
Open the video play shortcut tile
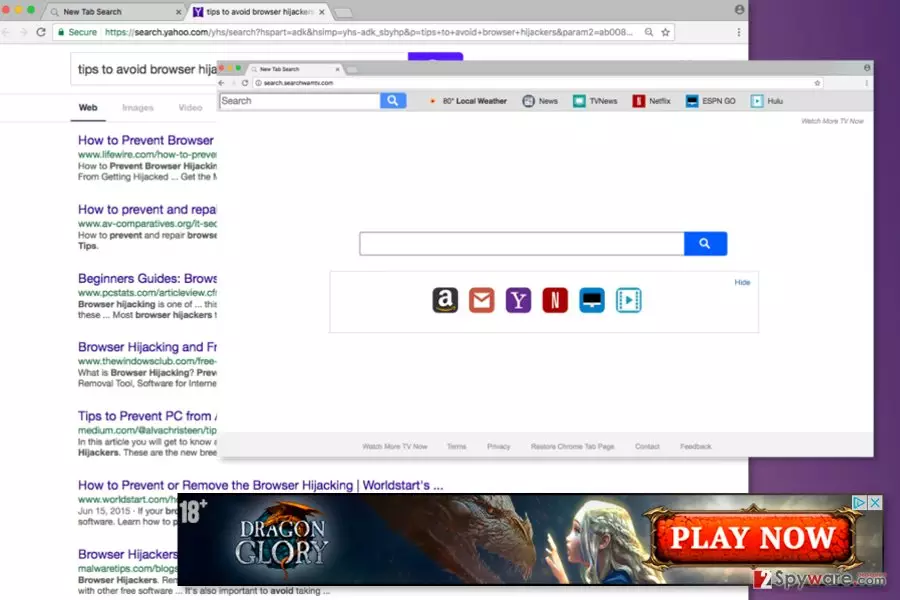click(x=629, y=300)
